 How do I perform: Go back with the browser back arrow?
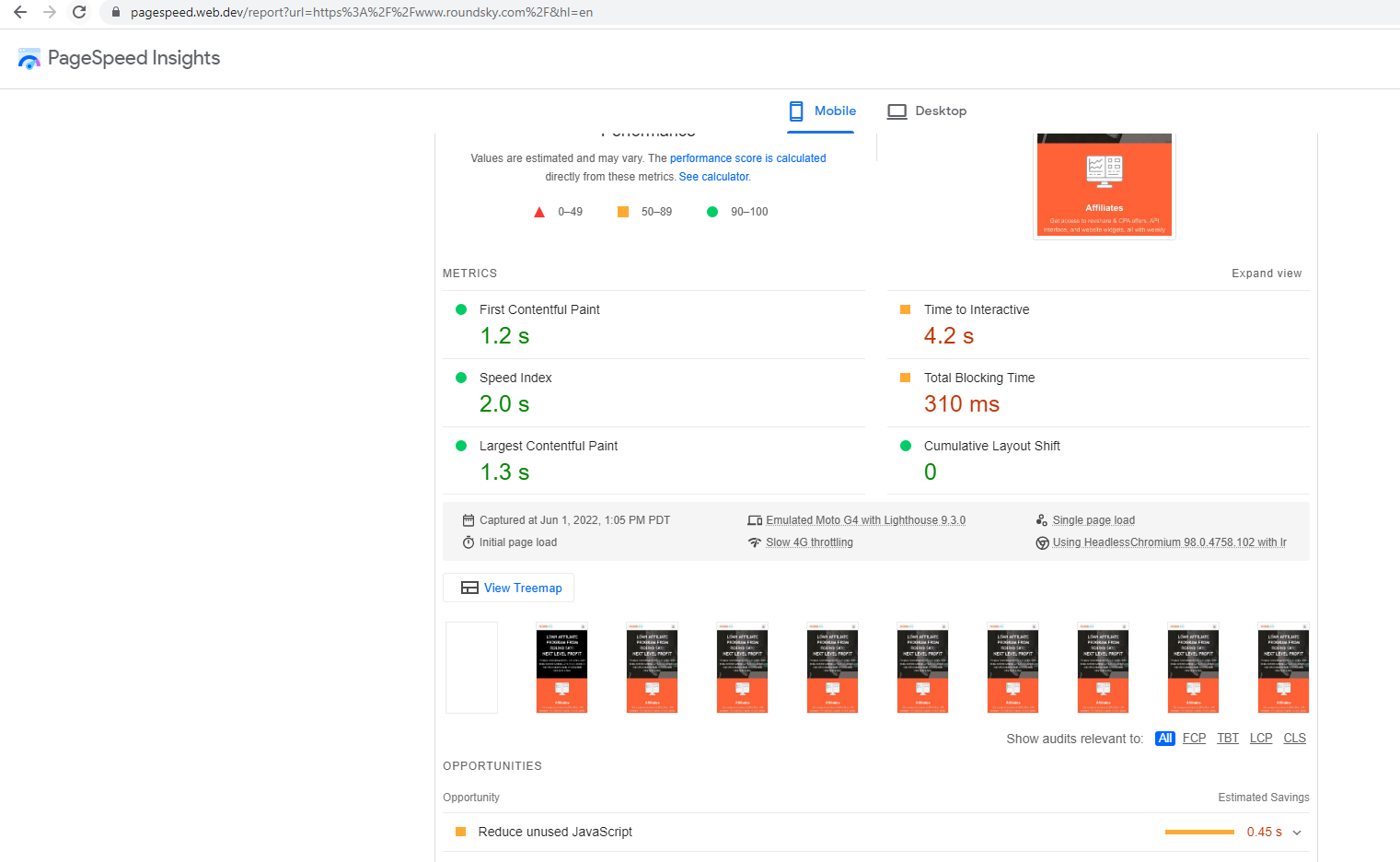20,12
